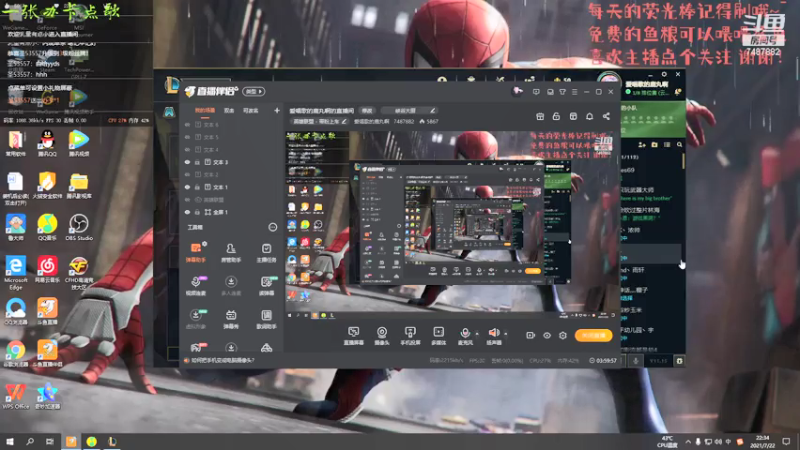Add a 多媒体 media source
Viewport: 800px width, 450px height.
click(x=438, y=336)
